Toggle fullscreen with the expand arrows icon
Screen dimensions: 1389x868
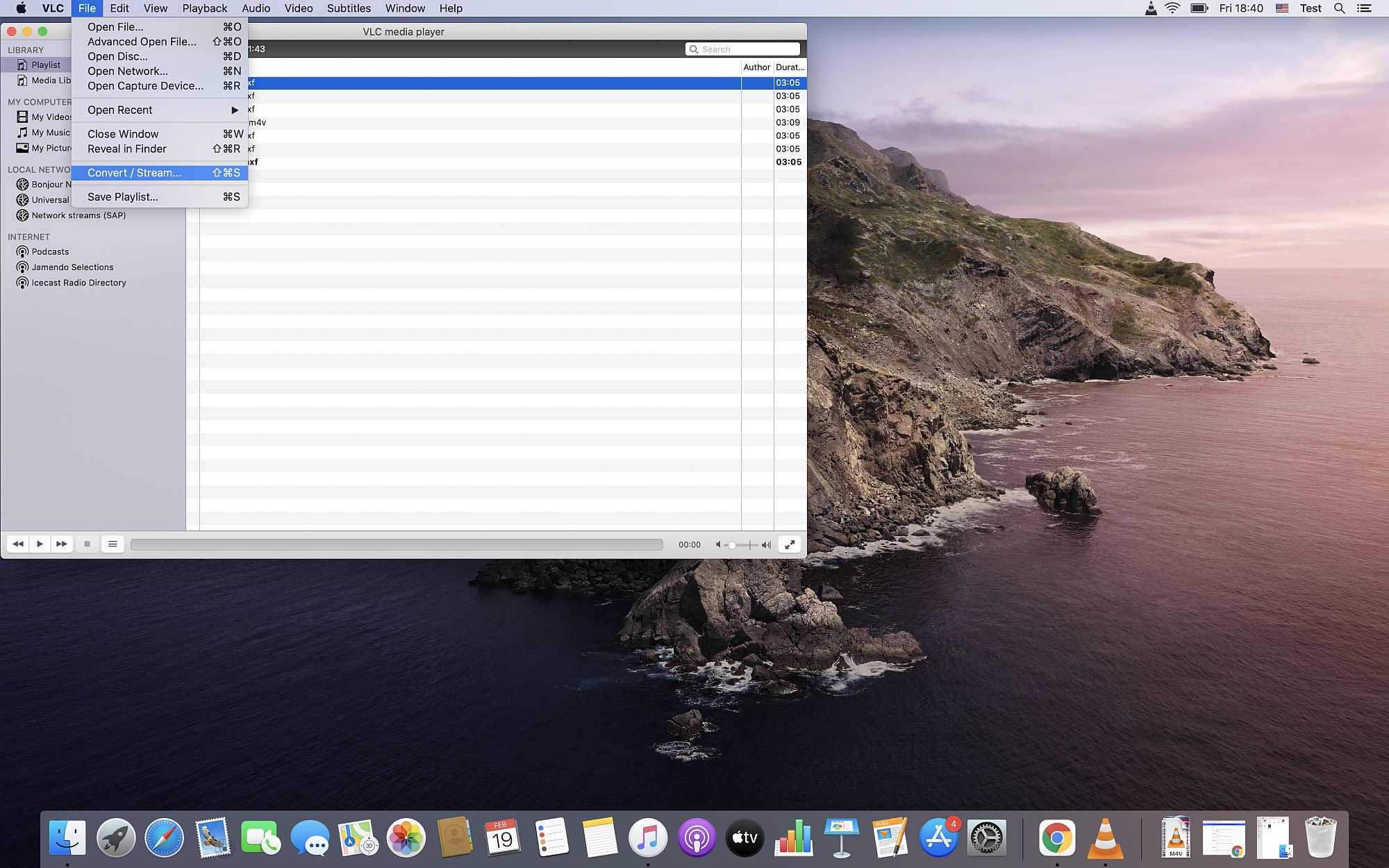coord(790,545)
